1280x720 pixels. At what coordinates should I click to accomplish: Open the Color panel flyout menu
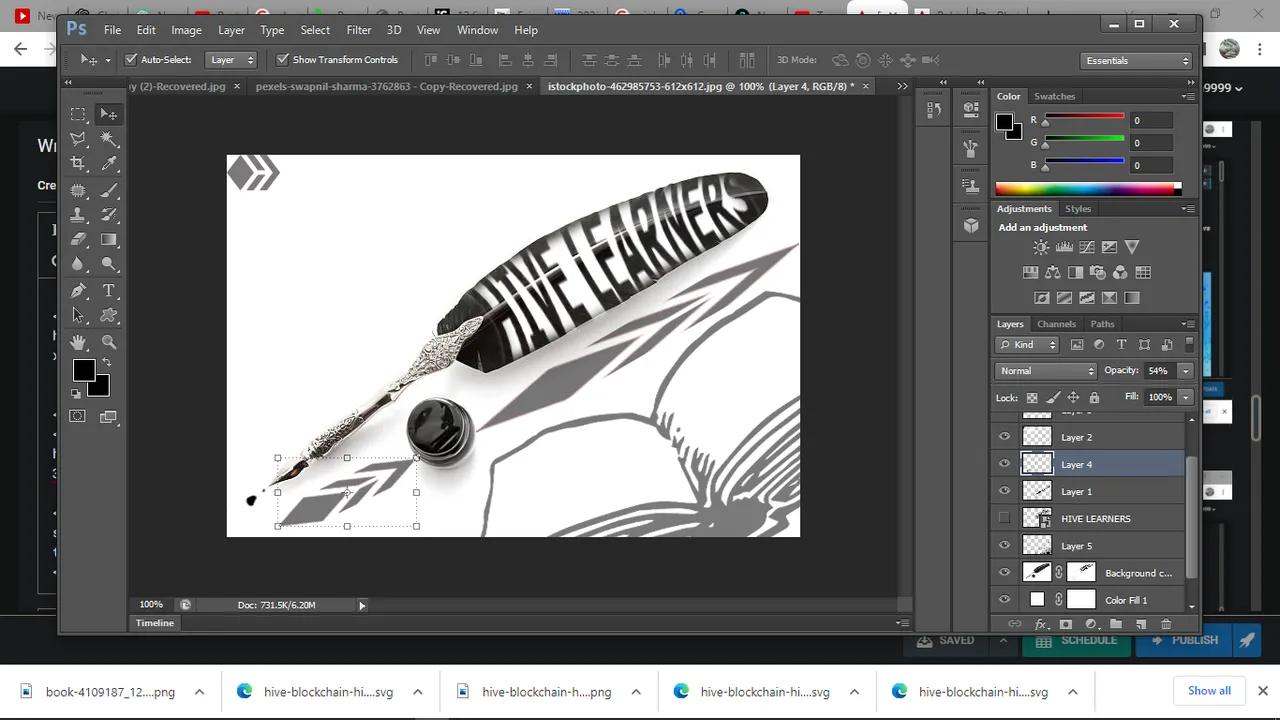pos(1188,97)
